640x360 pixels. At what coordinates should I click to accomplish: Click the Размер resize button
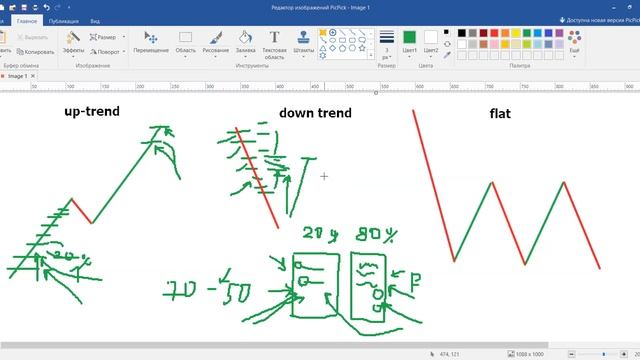coord(102,37)
